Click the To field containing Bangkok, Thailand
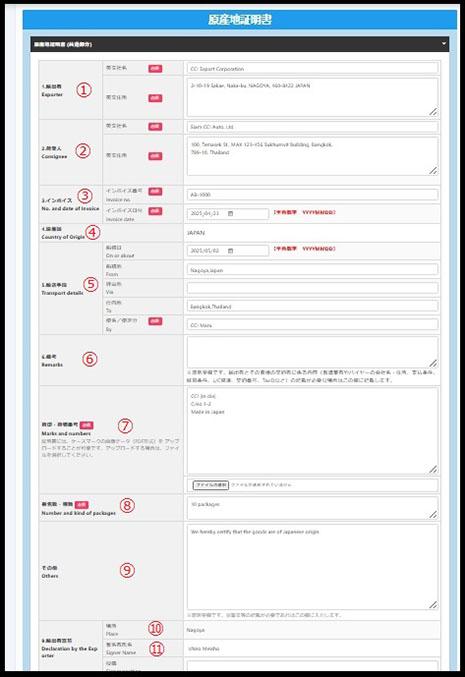Screen dimensions: 465x677 (313, 307)
